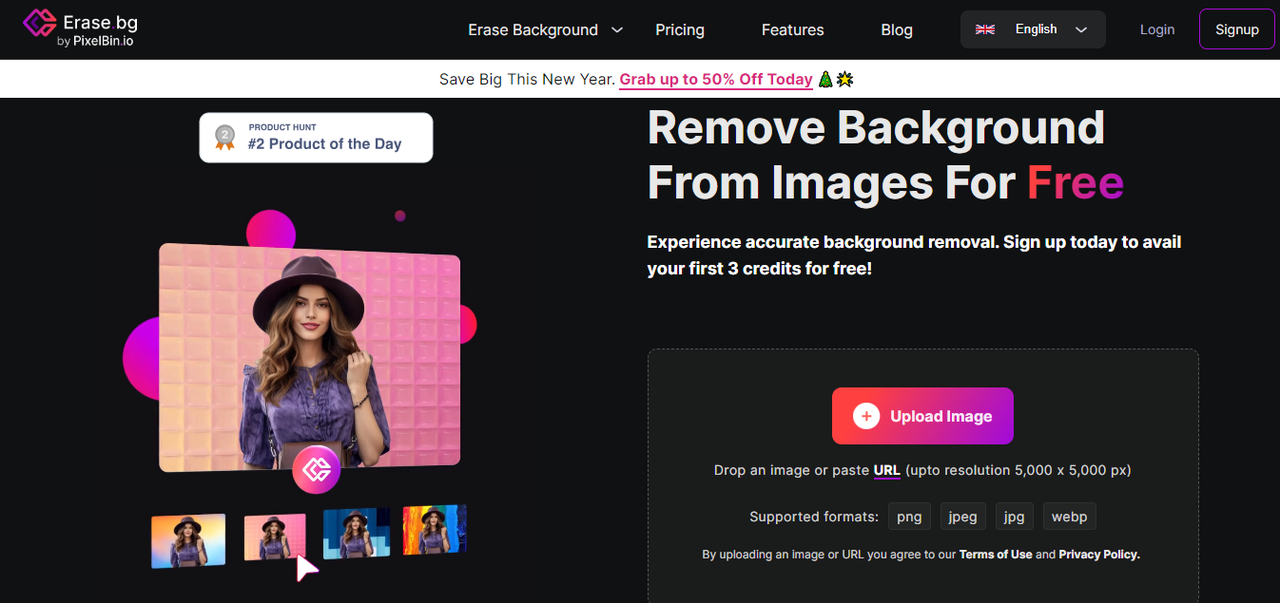Select the sunset background thumbnail
Image resolution: width=1280 pixels, height=603 pixels.
point(188,540)
